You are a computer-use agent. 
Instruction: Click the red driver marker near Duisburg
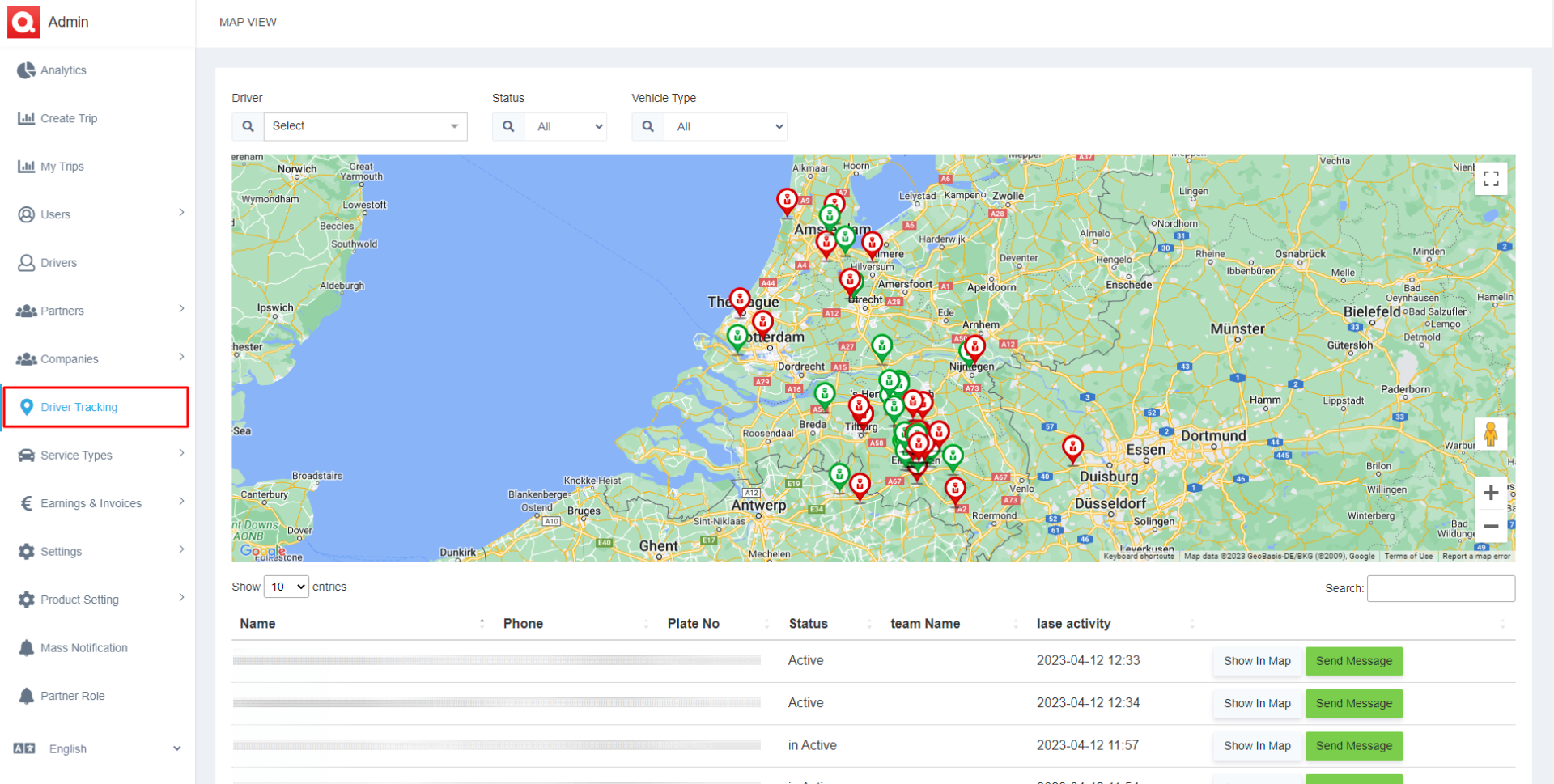(x=1072, y=448)
